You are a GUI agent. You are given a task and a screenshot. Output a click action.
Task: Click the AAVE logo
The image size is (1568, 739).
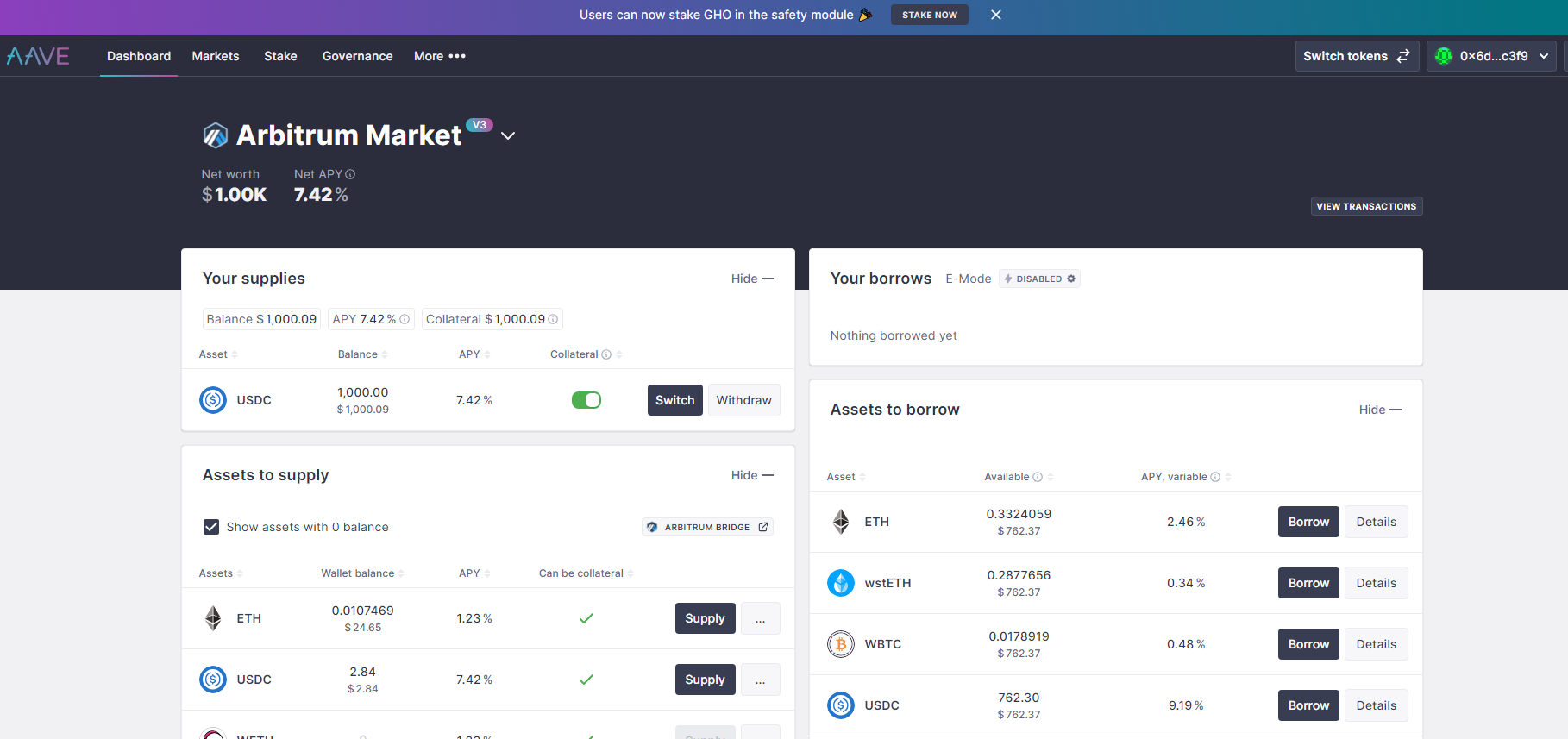[38, 56]
